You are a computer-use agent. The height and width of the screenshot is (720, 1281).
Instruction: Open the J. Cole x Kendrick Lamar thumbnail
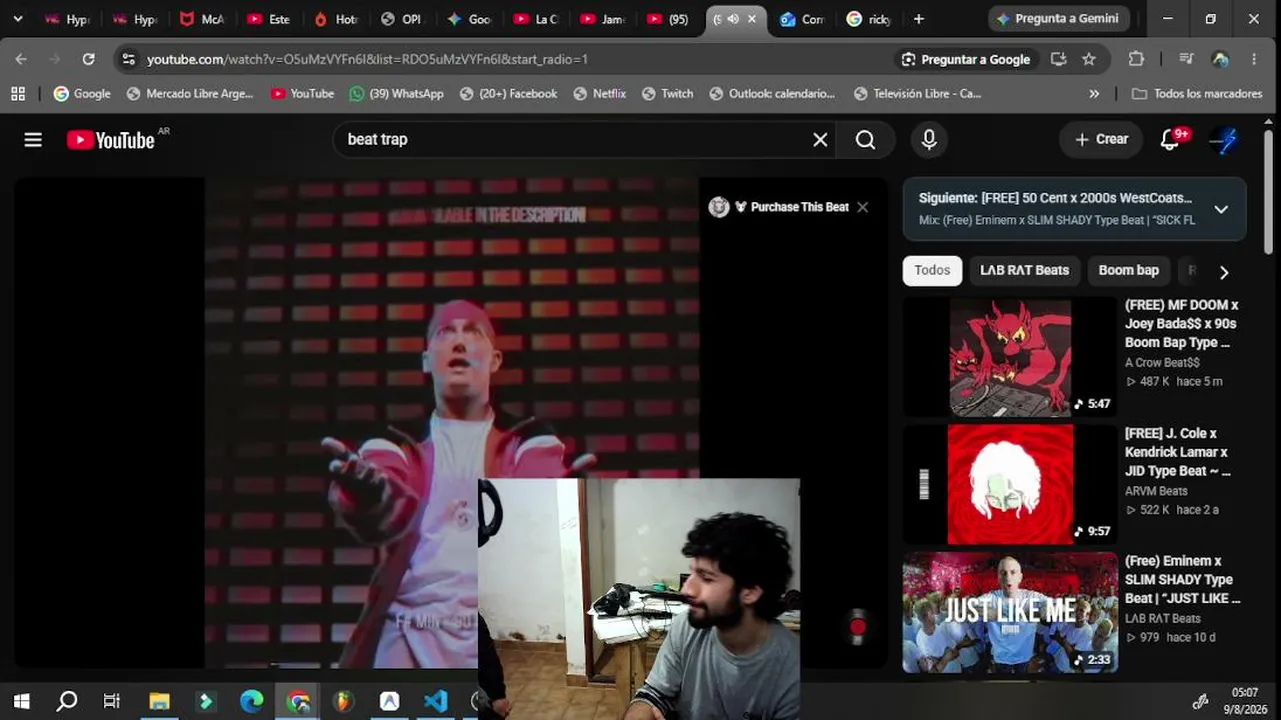[x=1010, y=484]
